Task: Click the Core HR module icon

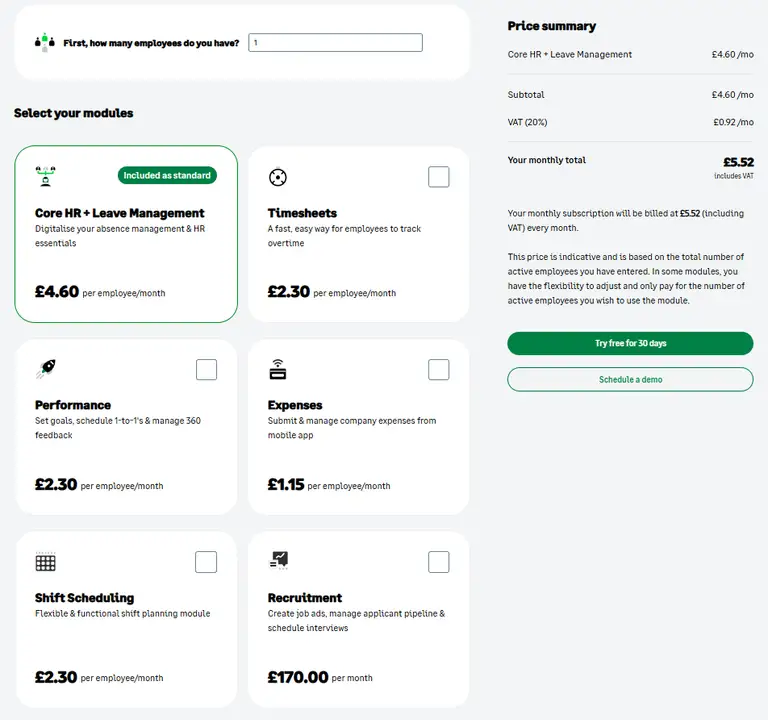Action: (45, 175)
